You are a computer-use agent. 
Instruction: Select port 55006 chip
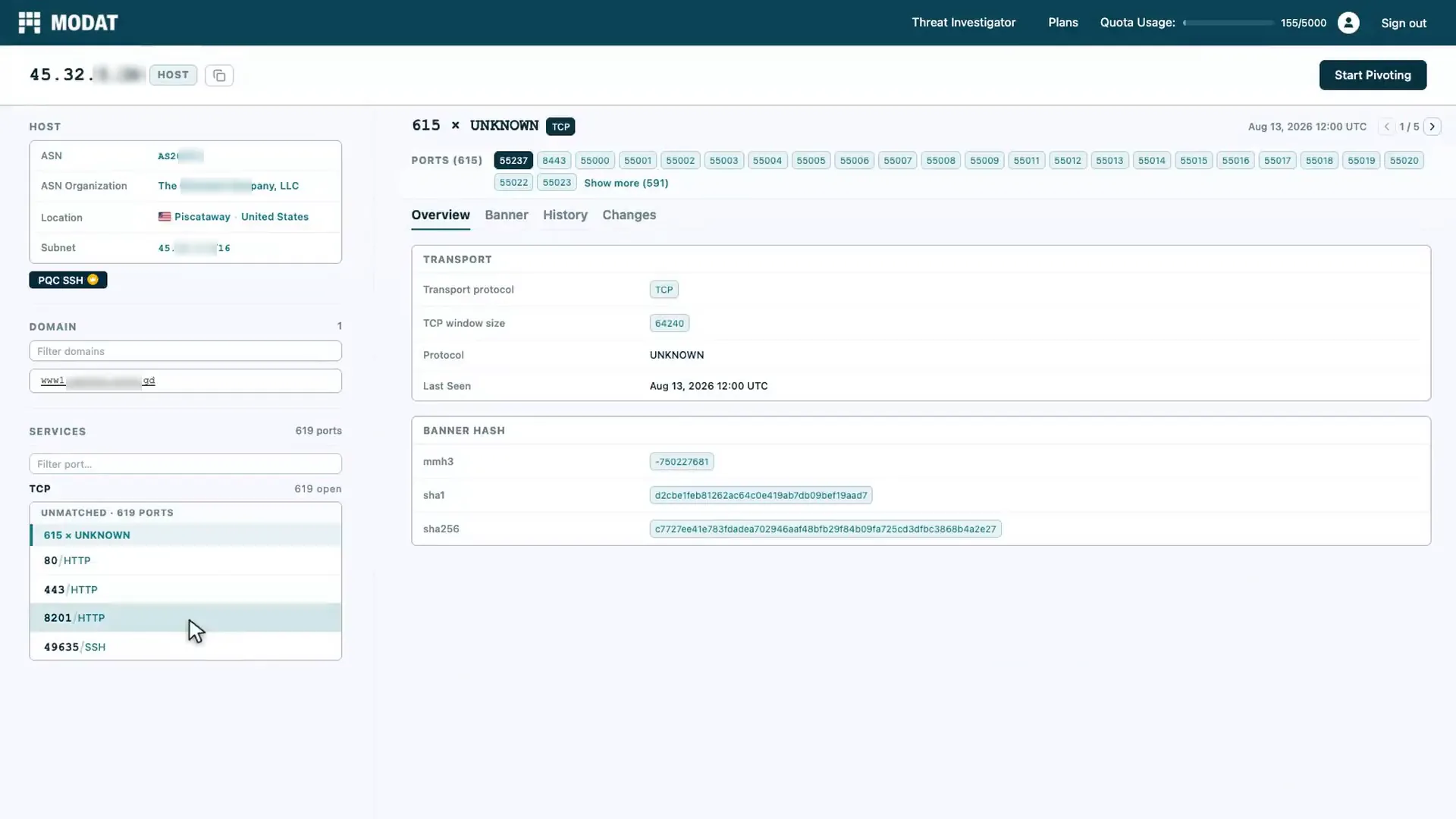pyautogui.click(x=855, y=160)
